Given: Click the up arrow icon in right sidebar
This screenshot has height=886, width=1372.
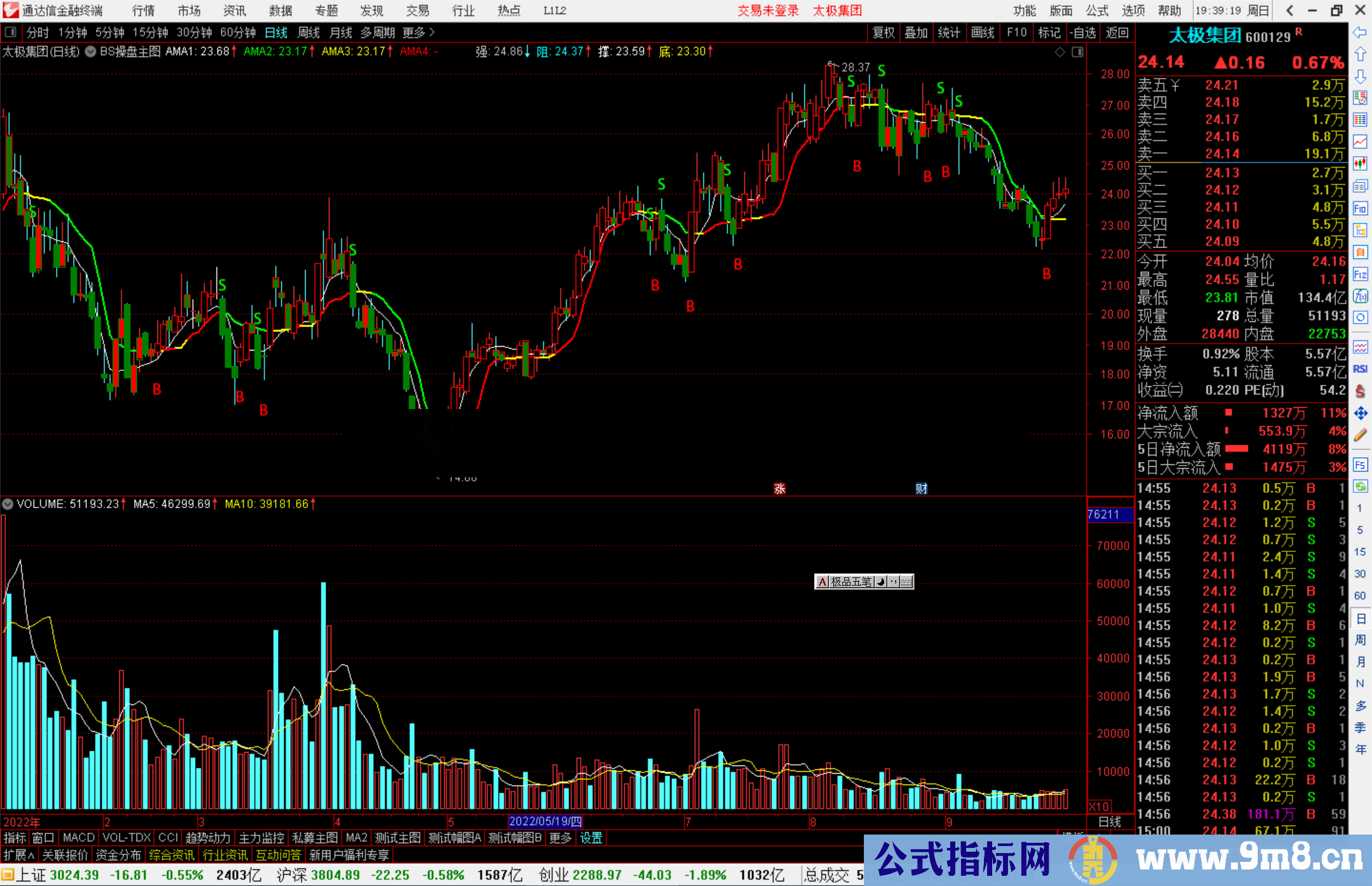Looking at the screenshot, I should pyautogui.click(x=1360, y=55).
